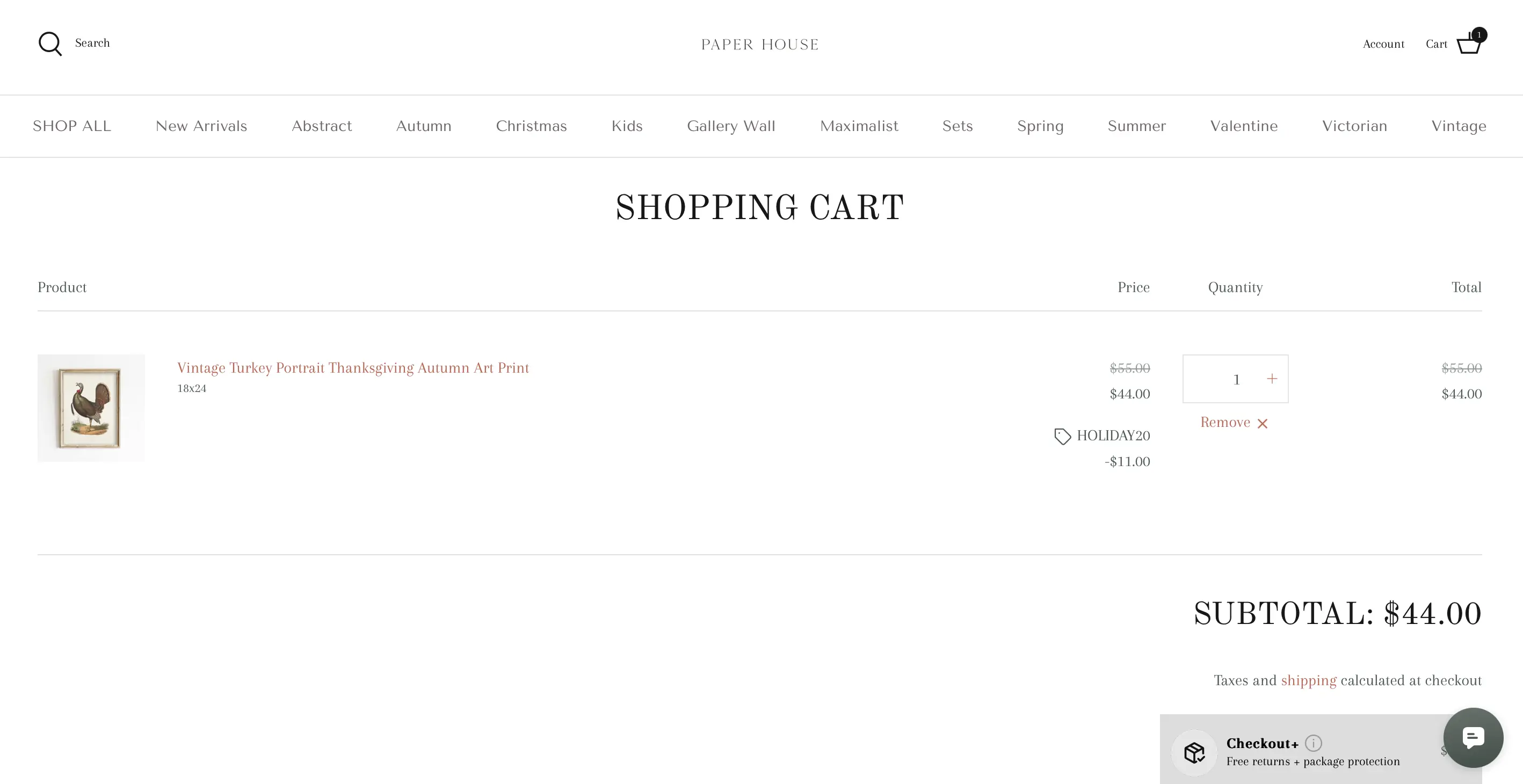
Task: Select the Maximalist menu item
Action: pyautogui.click(x=859, y=126)
